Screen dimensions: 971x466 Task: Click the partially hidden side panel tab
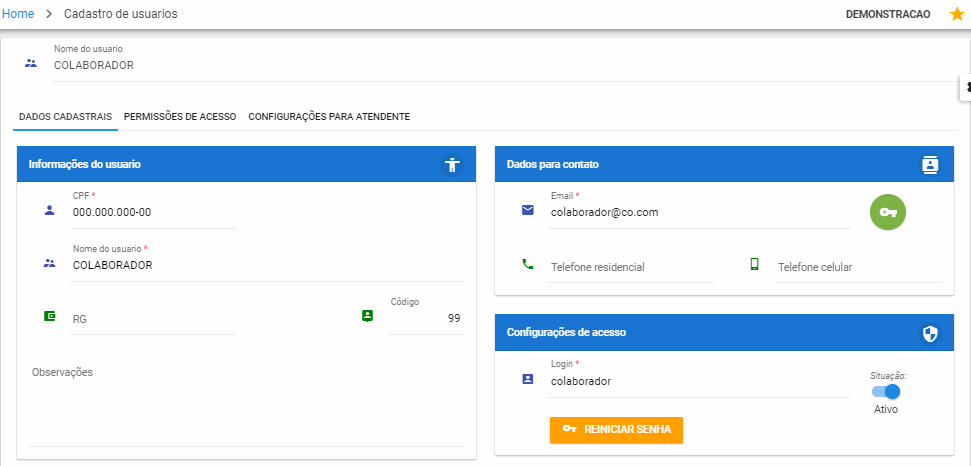(965, 88)
